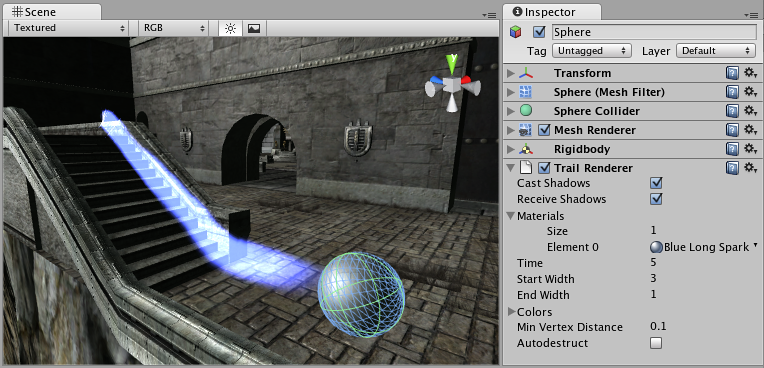Select the Inspector tab
764x368 pixels.
coord(551,12)
